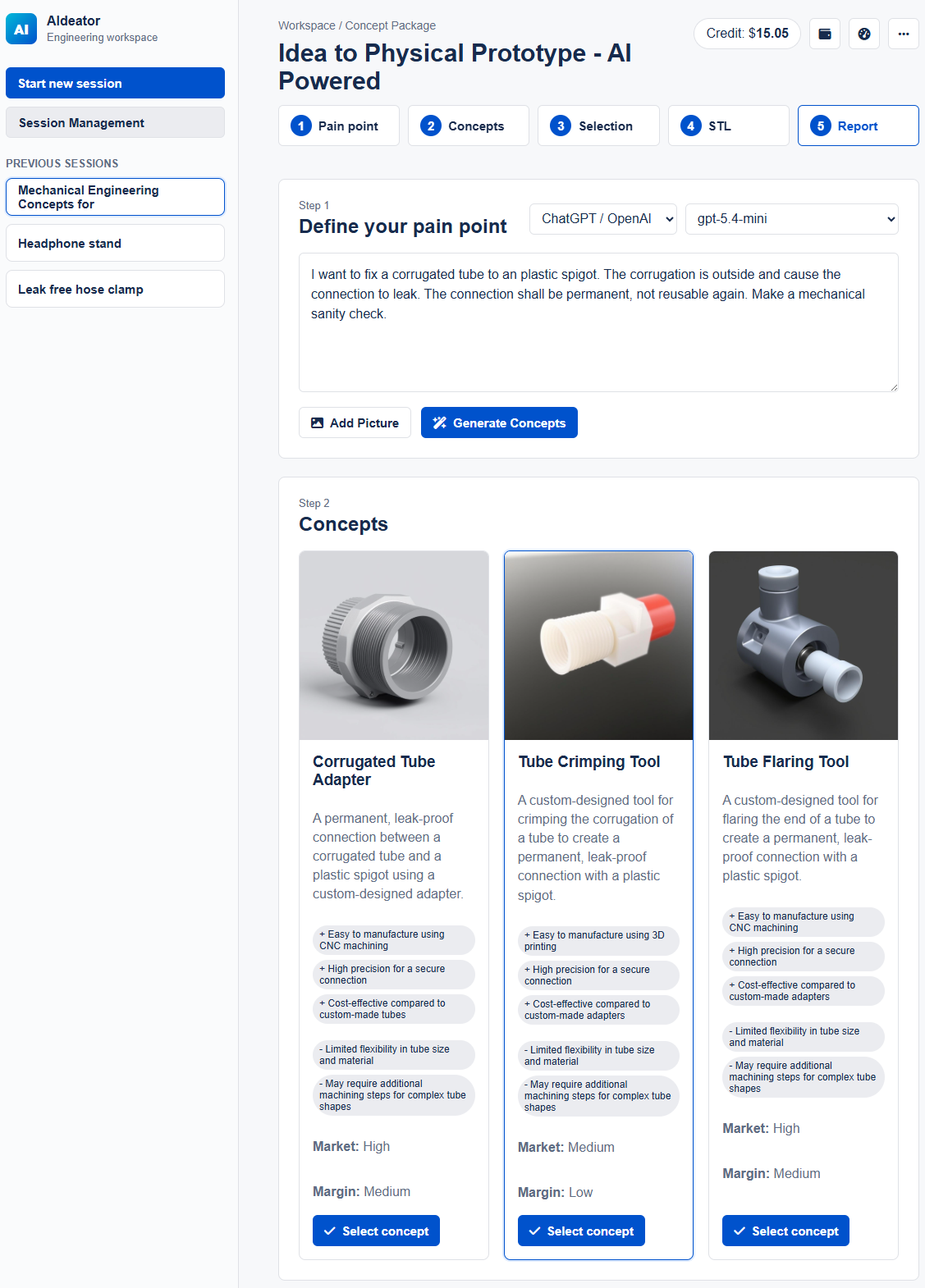Select the Tube Crimping Tool concept
Viewport: 925px width, 1288px height.
pos(581,1231)
